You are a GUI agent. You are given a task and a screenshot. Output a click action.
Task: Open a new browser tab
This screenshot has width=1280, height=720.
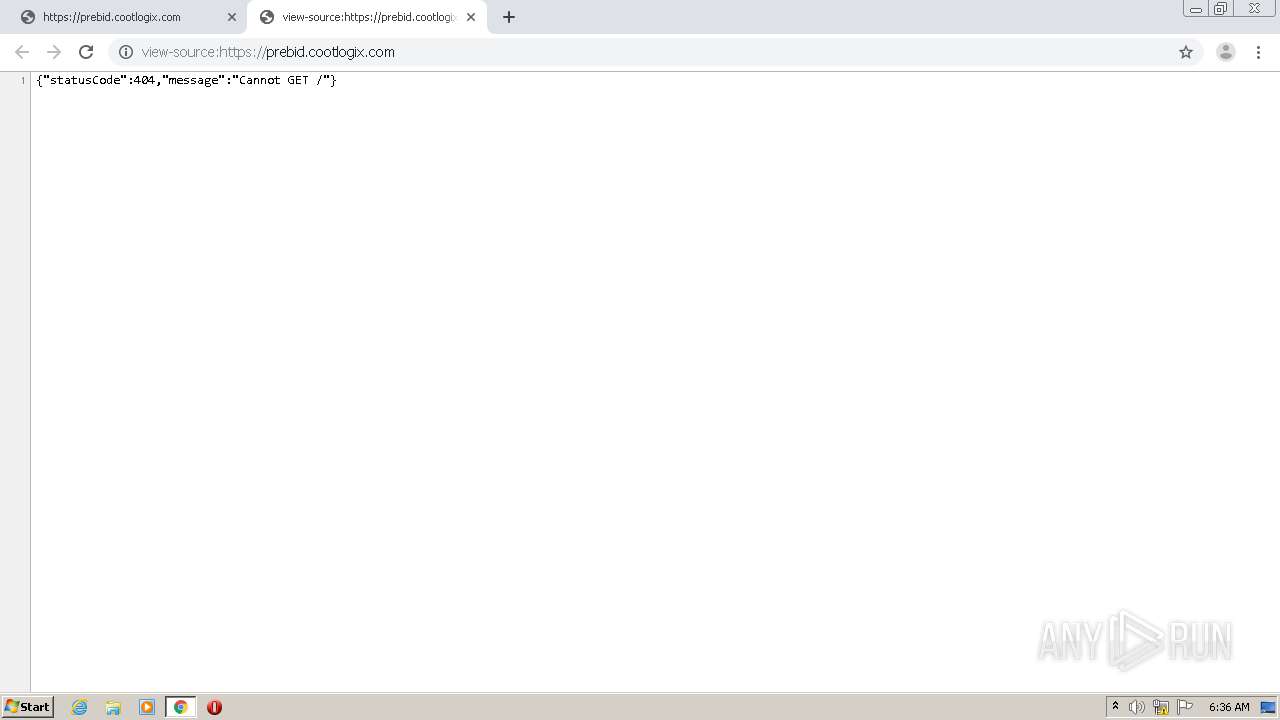click(509, 17)
